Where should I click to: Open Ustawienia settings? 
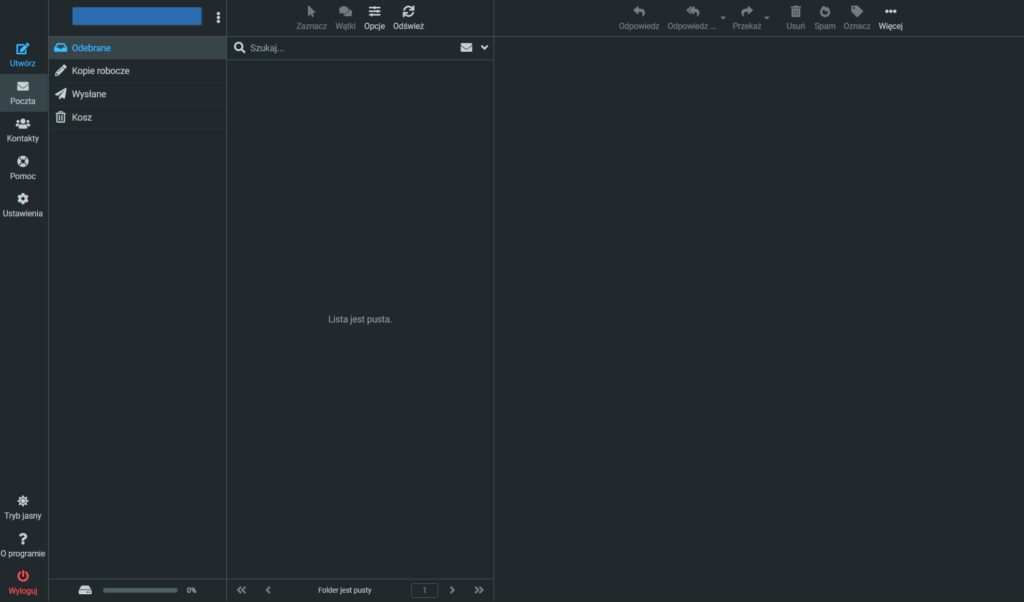tap(23, 199)
